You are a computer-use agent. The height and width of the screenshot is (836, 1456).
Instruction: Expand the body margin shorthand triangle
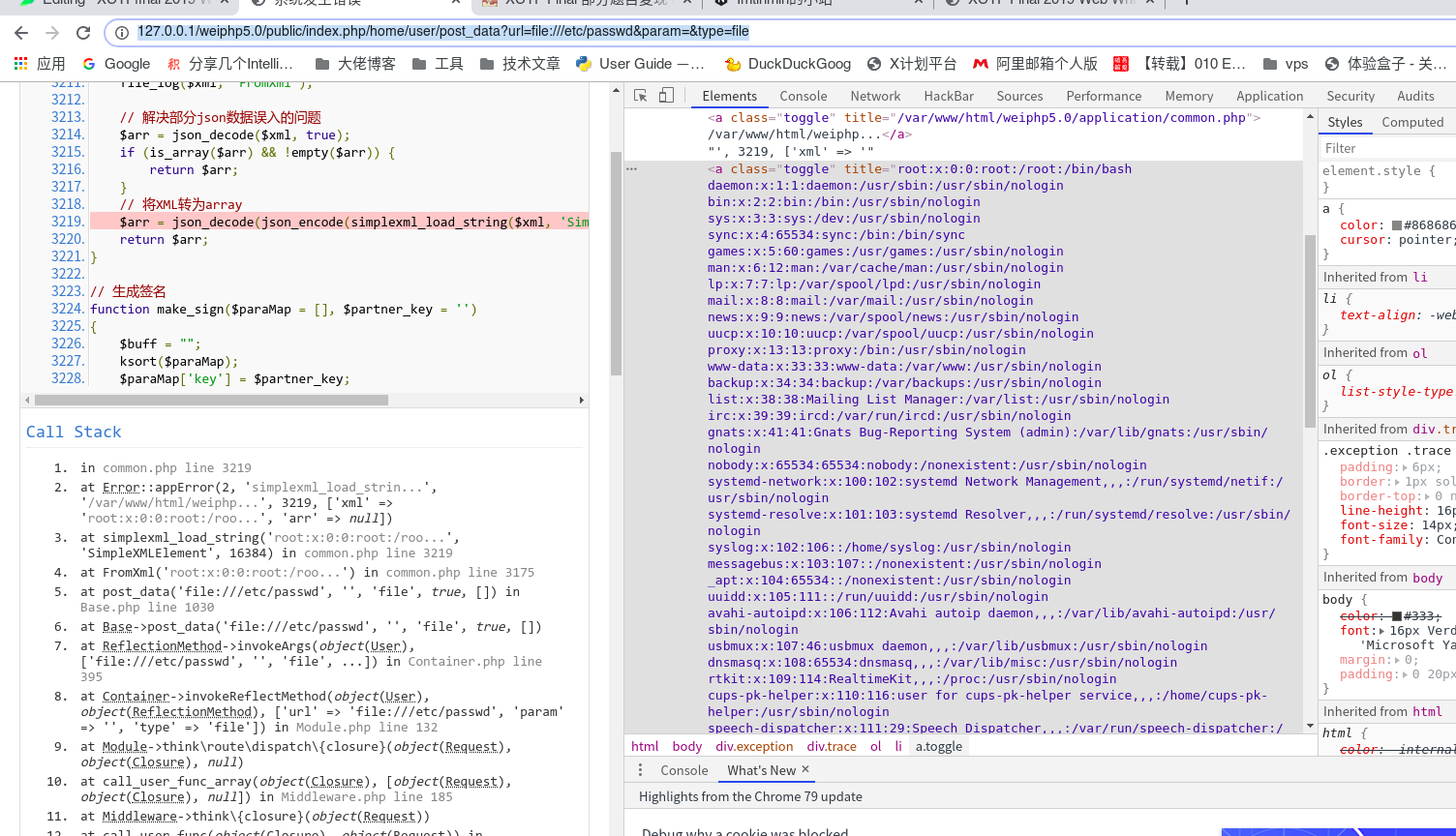(1396, 660)
